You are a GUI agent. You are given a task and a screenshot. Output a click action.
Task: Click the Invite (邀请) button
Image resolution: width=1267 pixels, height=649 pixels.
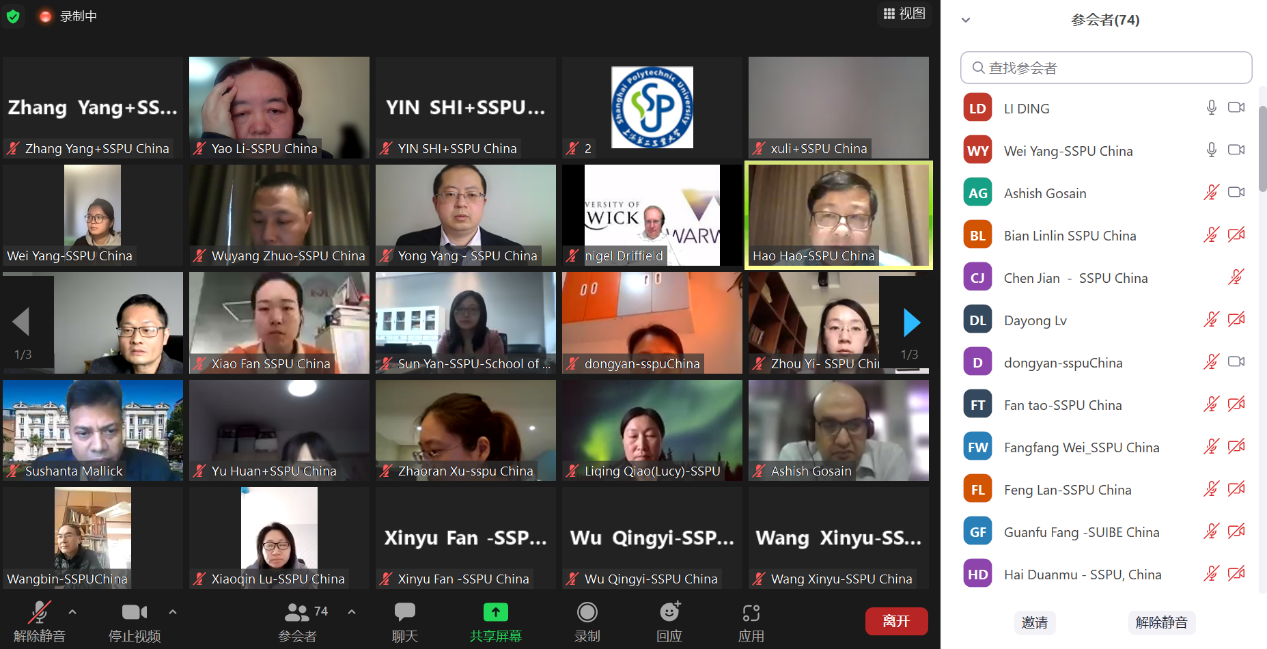click(1034, 622)
